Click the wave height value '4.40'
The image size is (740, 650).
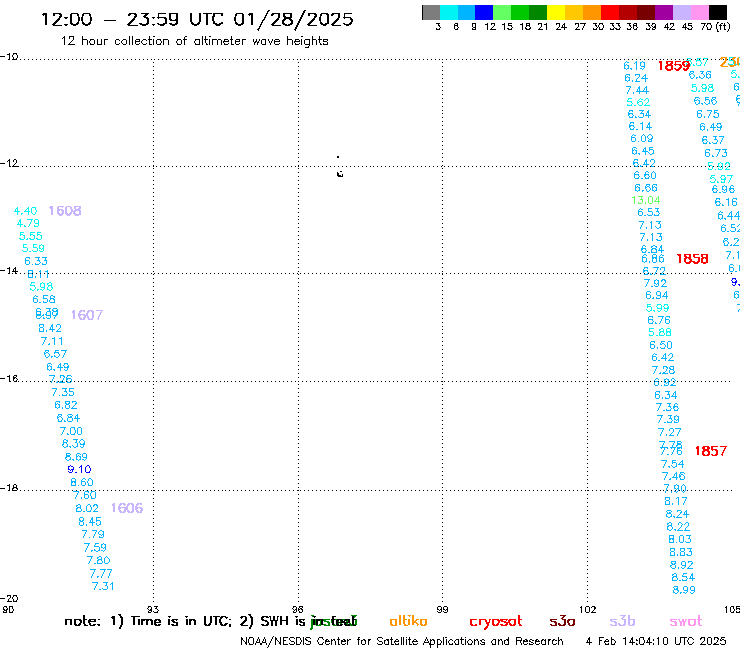coord(25,211)
